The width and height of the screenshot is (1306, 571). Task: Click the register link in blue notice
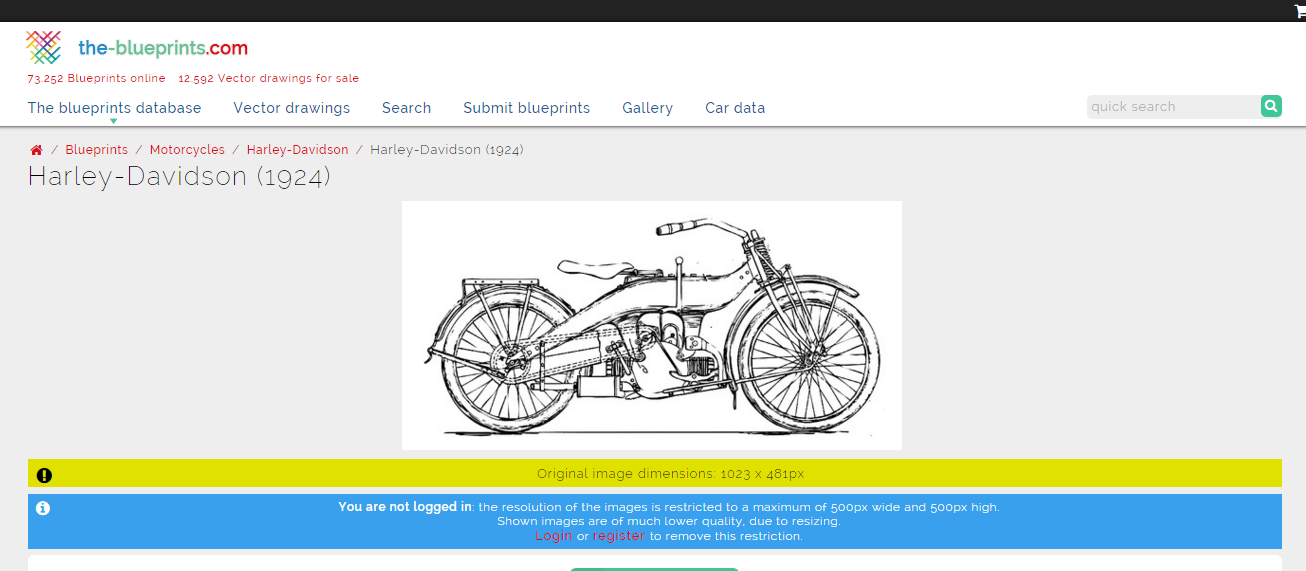[x=618, y=536]
